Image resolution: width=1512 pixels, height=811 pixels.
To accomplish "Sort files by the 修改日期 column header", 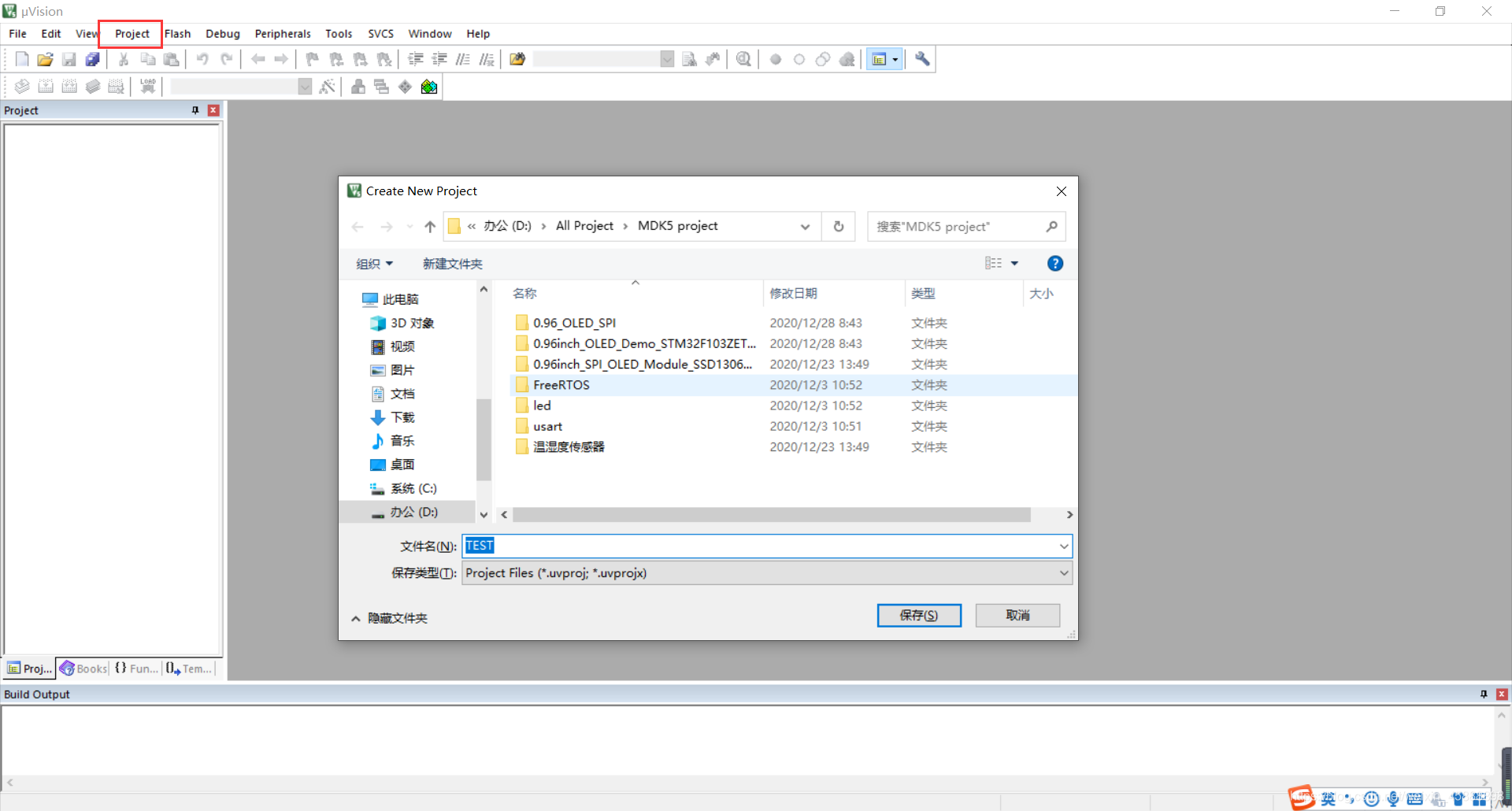I will tap(834, 294).
